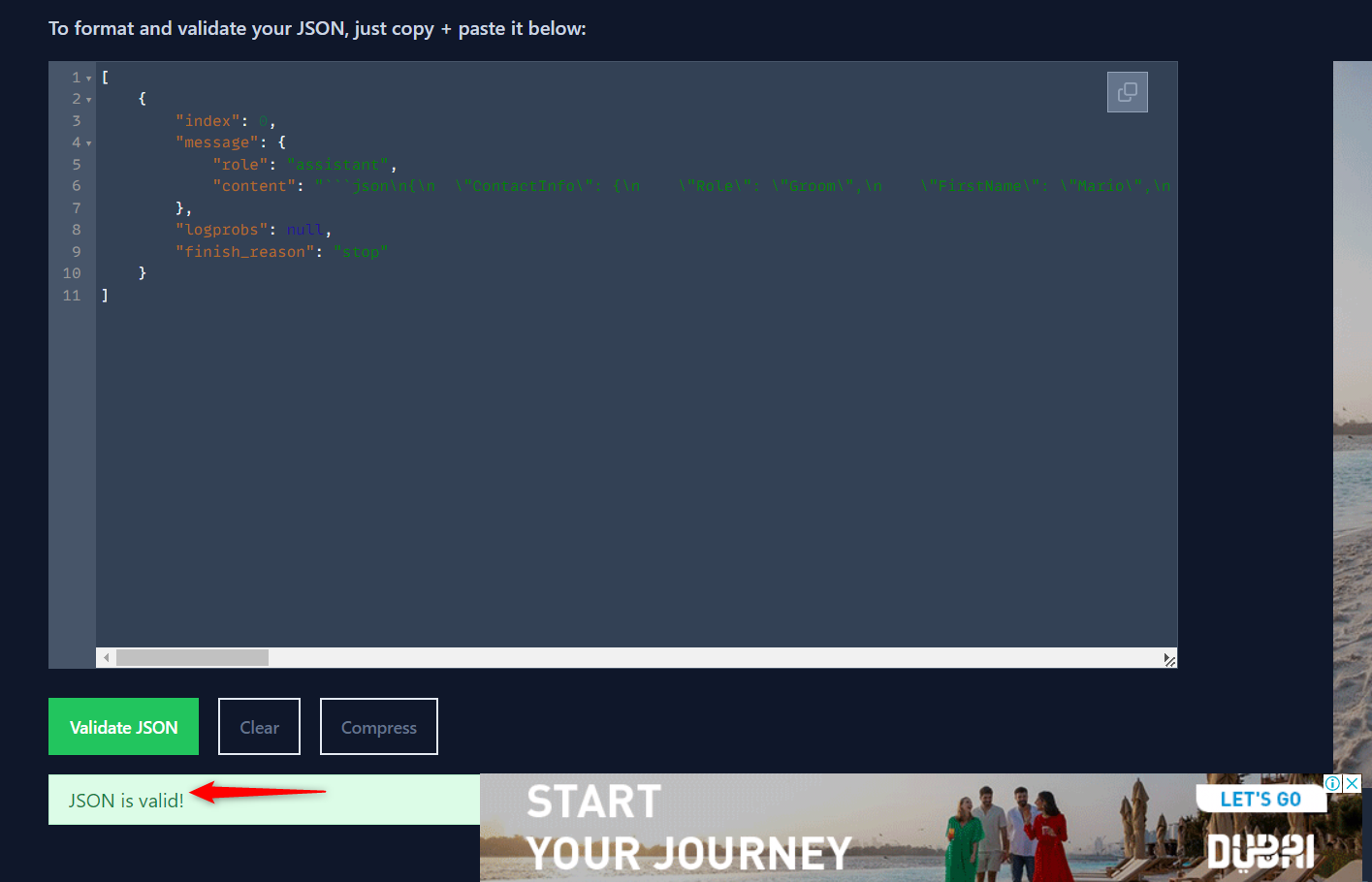Click the "message" key on line 4

(x=217, y=142)
